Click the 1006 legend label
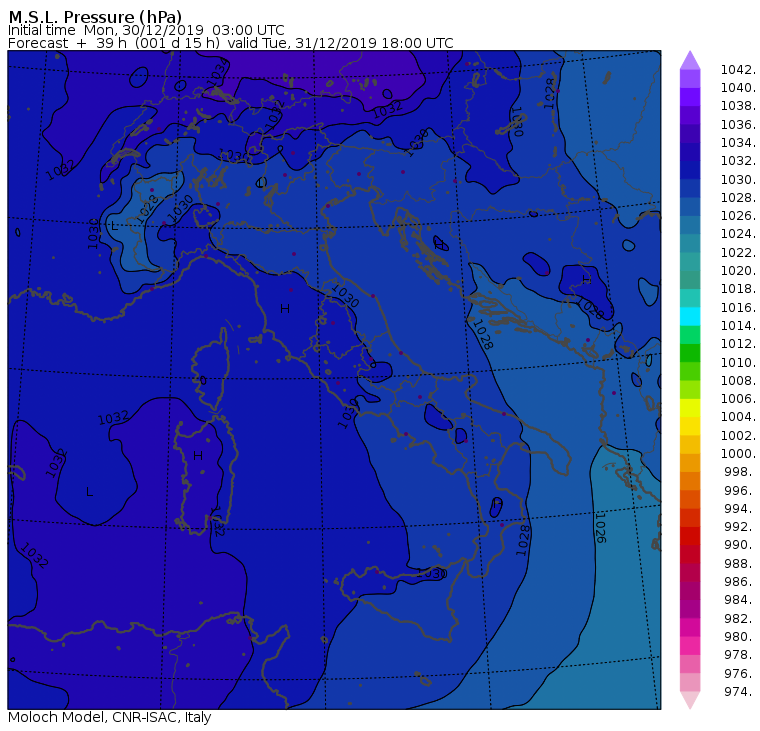This screenshot has height=731, width=760. [x=738, y=398]
